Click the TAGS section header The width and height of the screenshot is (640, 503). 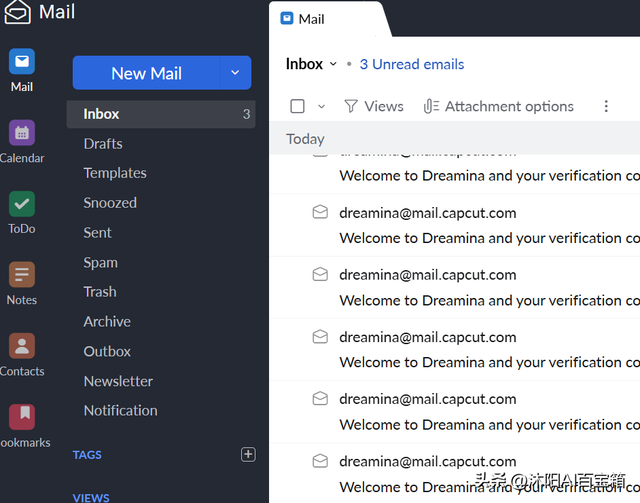87,455
